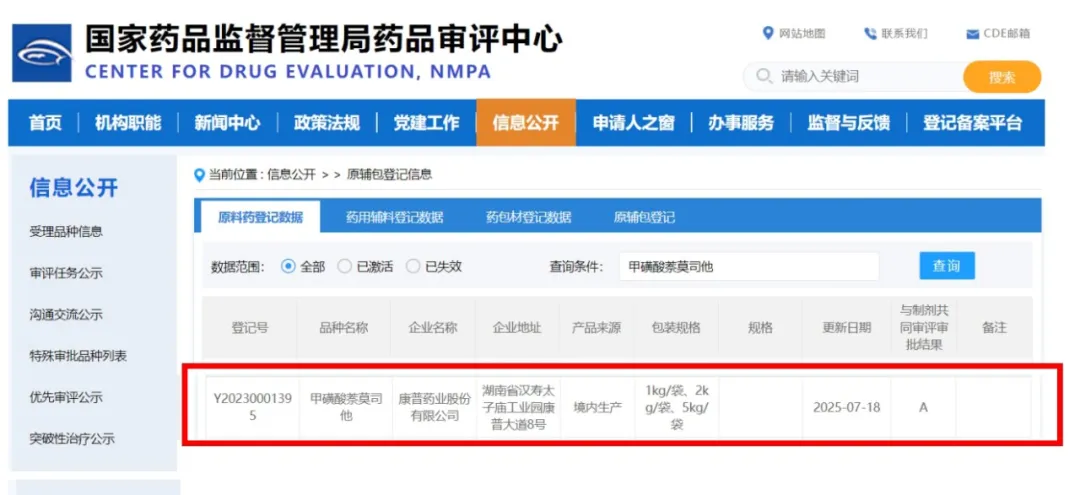The height and width of the screenshot is (495, 1080).
Task: Select the 全部 radio button
Action: (x=289, y=266)
